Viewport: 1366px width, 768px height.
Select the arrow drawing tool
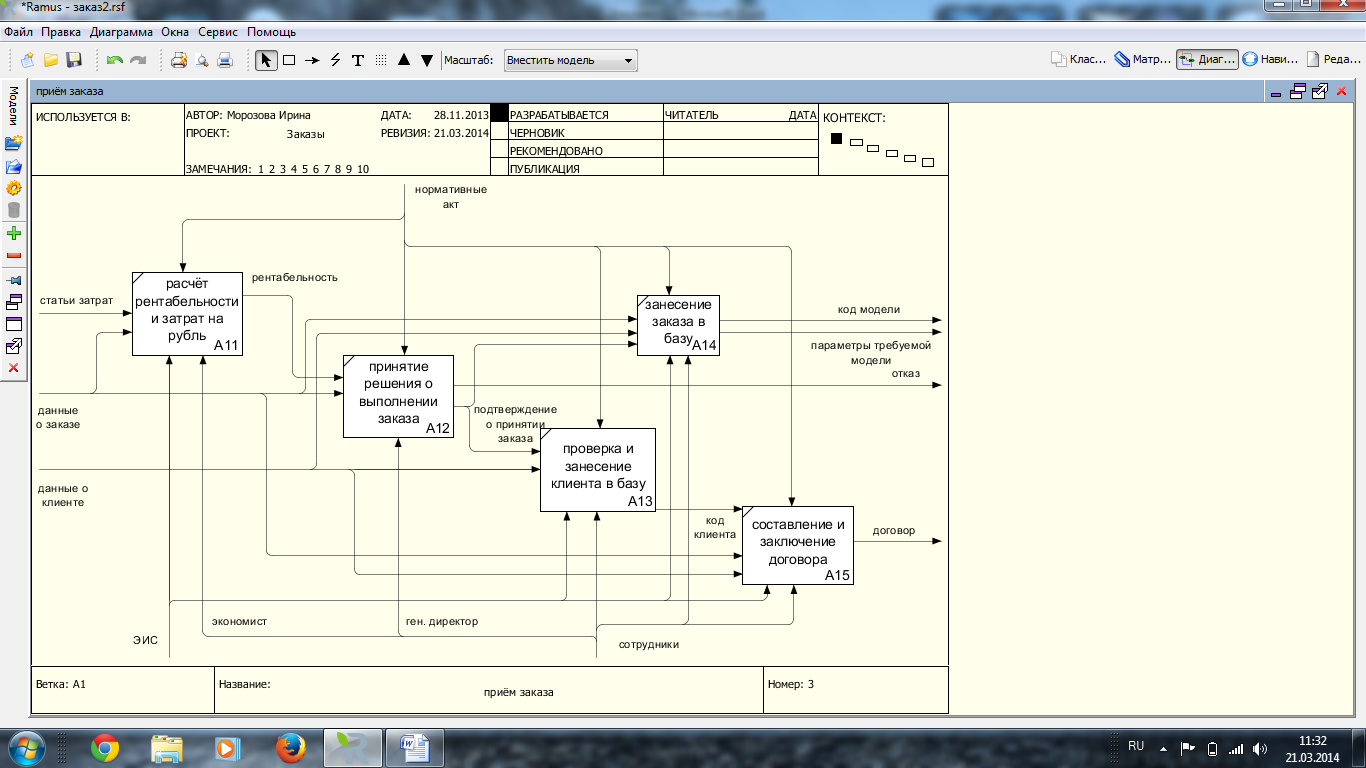312,60
